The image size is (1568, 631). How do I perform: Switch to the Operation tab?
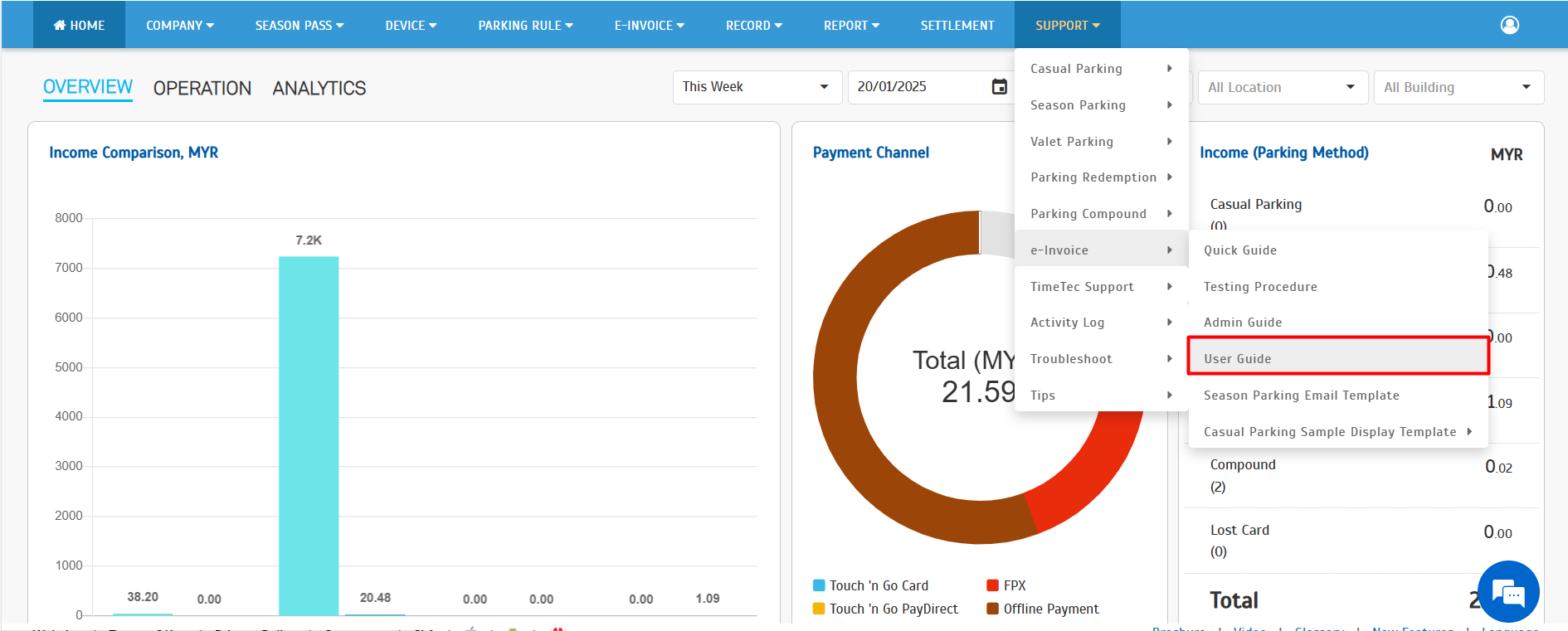pyautogui.click(x=202, y=88)
